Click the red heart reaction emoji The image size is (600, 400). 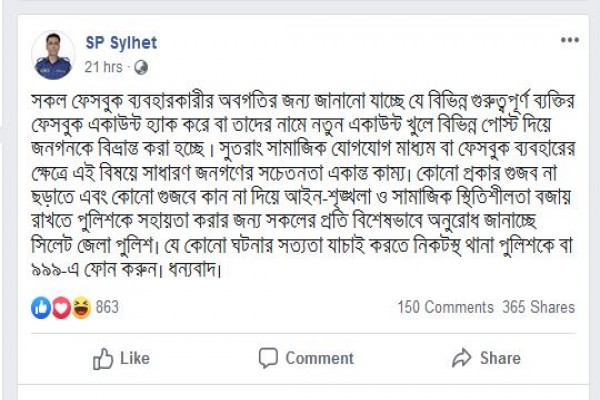click(59, 306)
